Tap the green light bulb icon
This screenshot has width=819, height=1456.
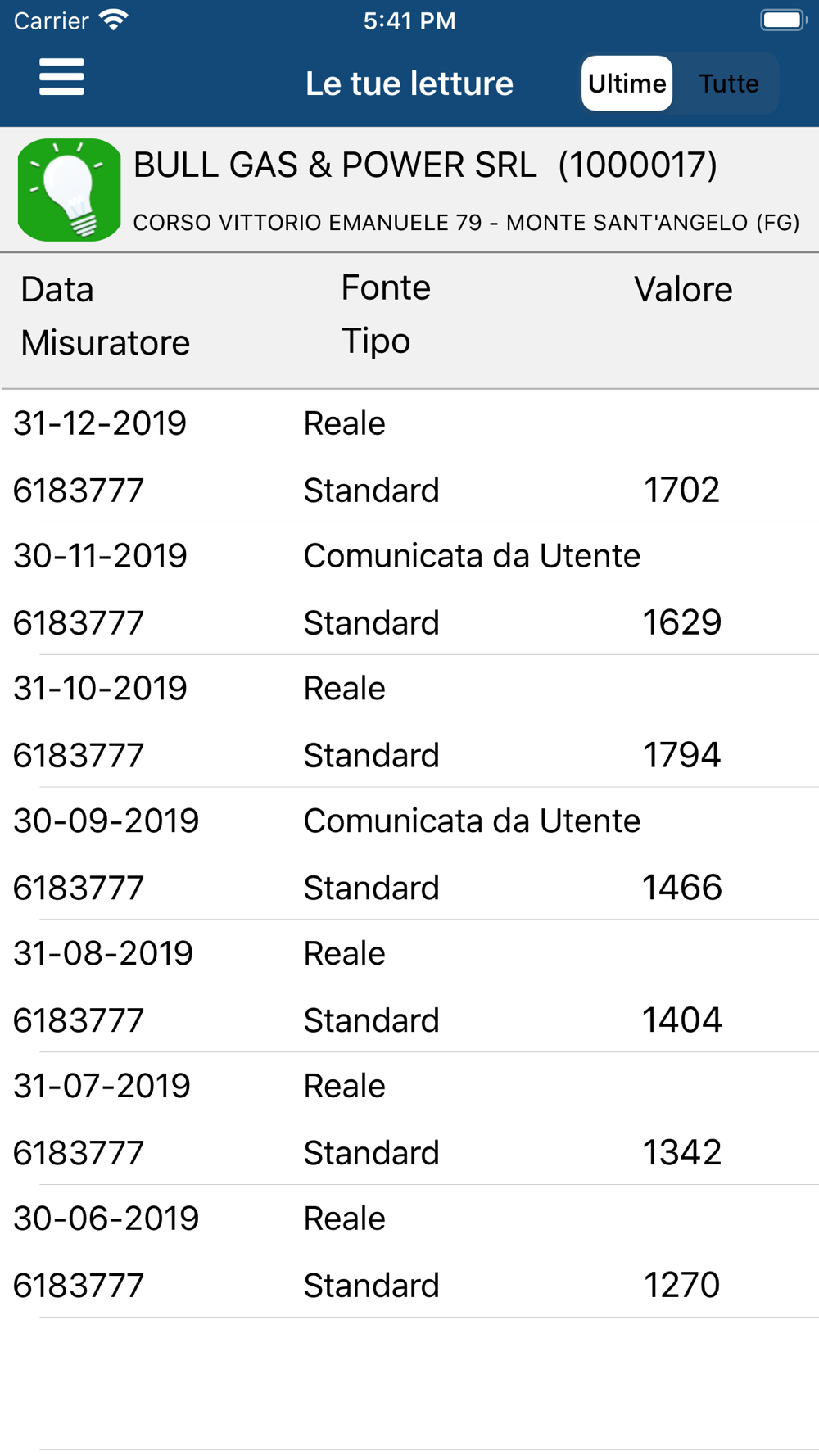tap(70, 189)
